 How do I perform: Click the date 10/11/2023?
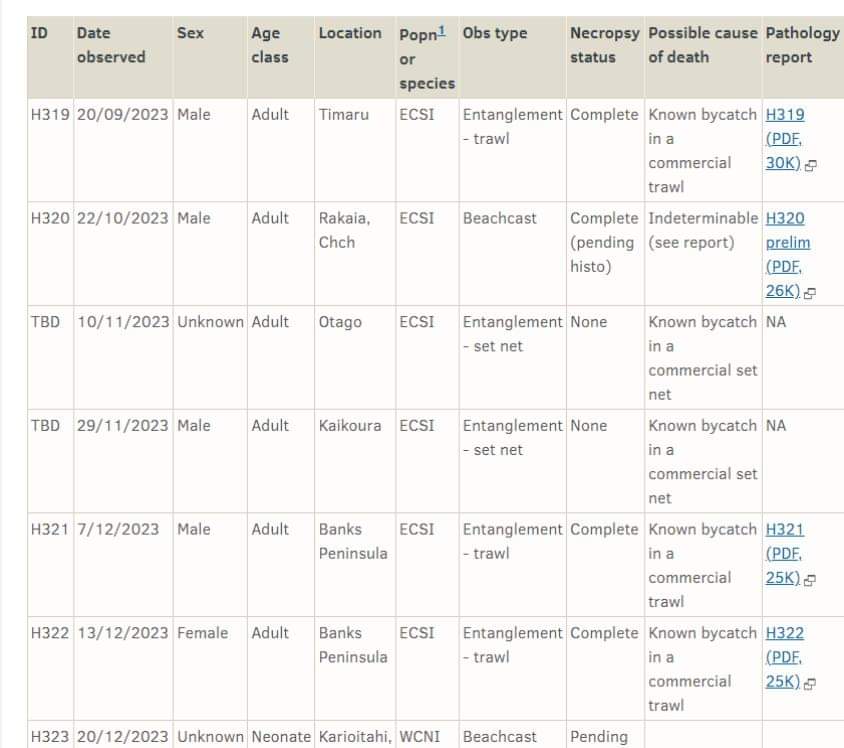click(x=123, y=322)
